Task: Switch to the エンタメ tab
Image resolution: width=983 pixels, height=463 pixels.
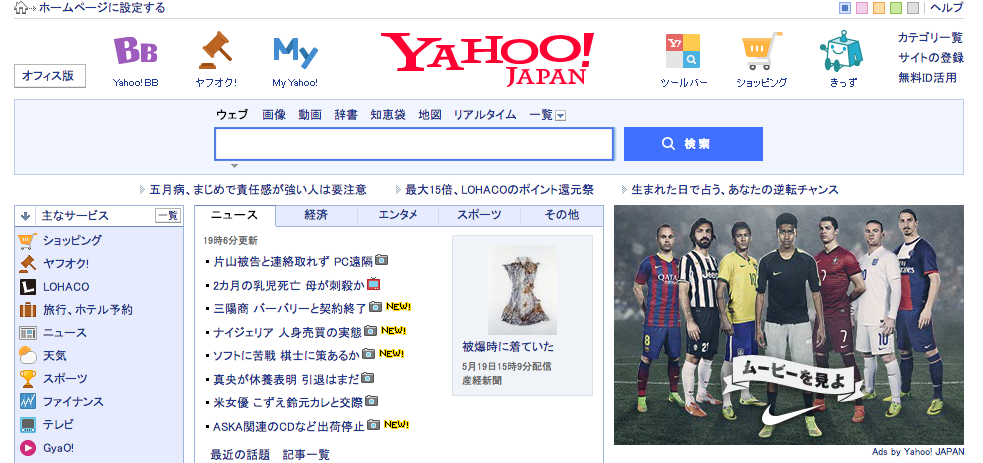Action: pyautogui.click(x=398, y=215)
